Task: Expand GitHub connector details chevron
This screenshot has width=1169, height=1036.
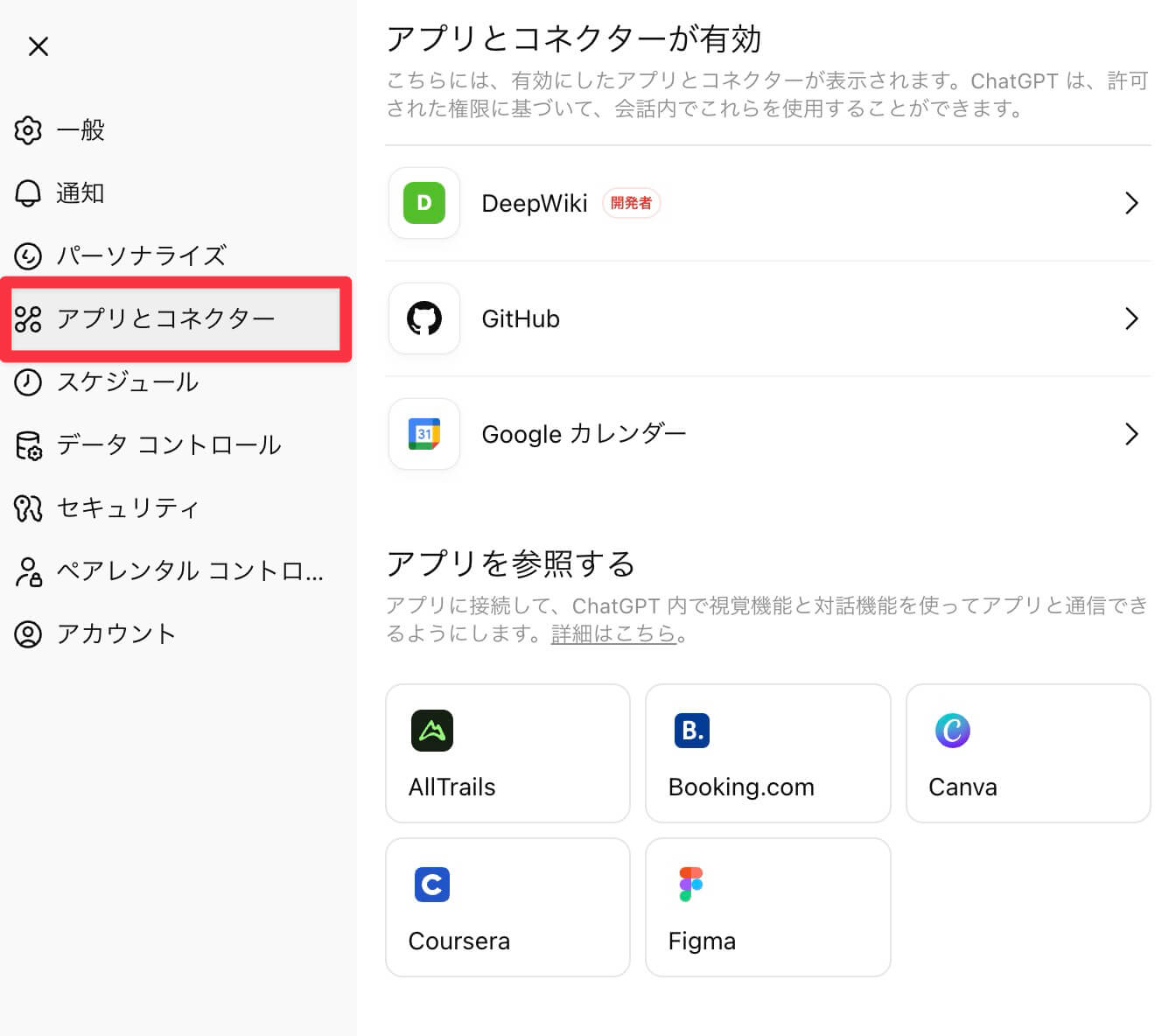Action: pyautogui.click(x=1130, y=318)
